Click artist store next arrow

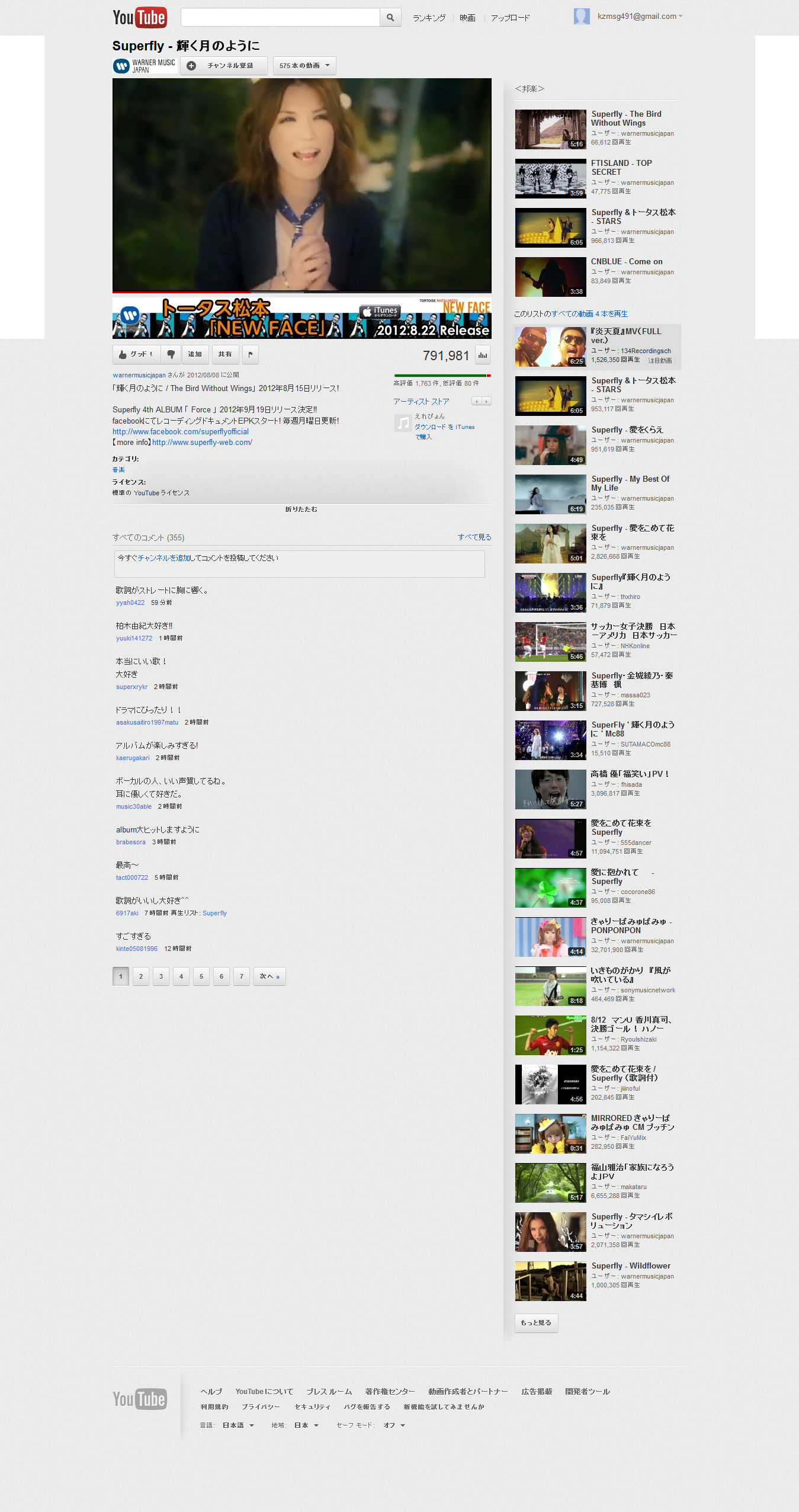pos(486,401)
